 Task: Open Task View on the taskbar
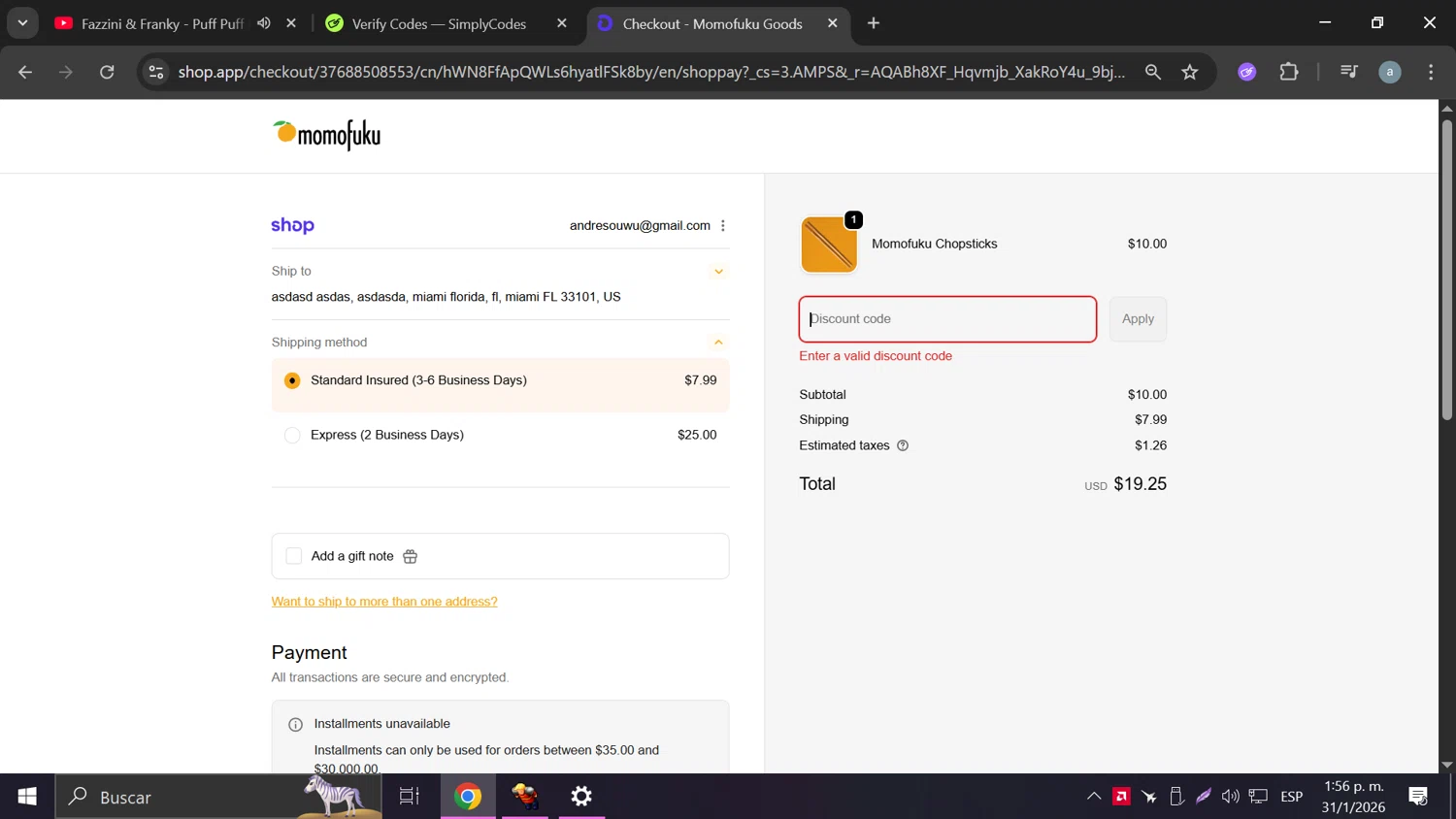pyautogui.click(x=410, y=797)
